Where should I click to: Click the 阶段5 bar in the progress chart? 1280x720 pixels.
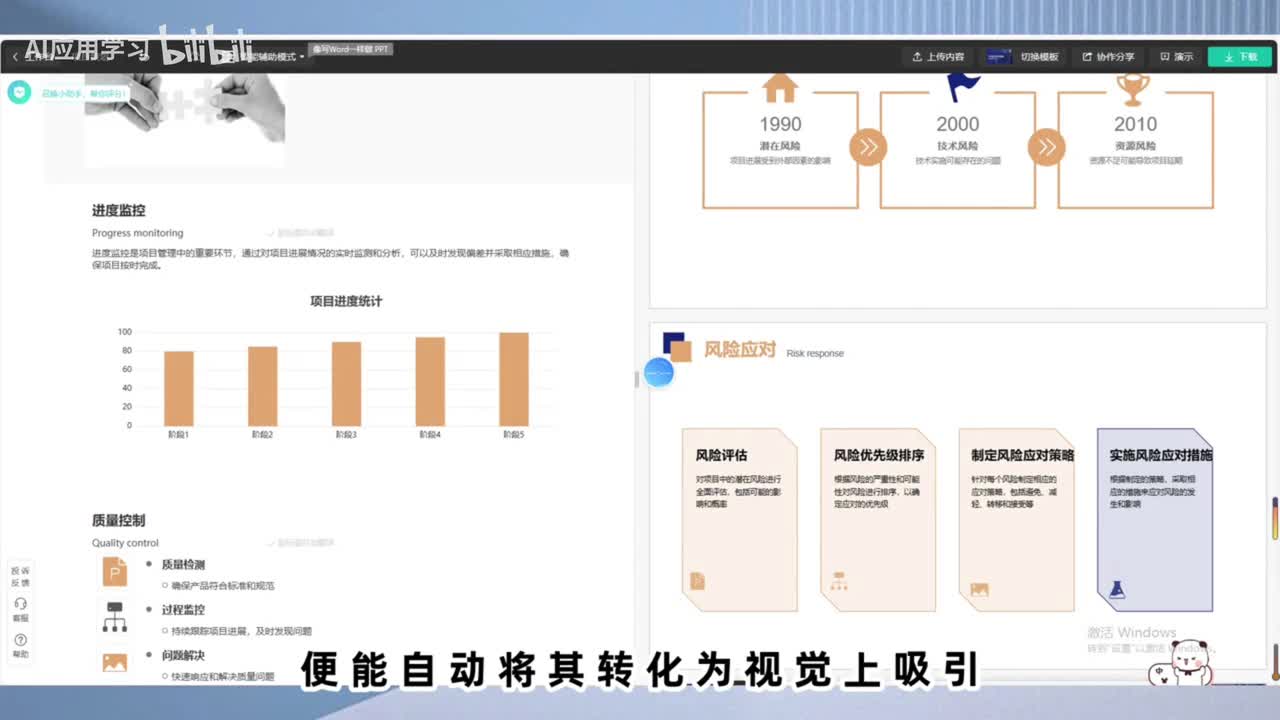pyautogui.click(x=513, y=379)
